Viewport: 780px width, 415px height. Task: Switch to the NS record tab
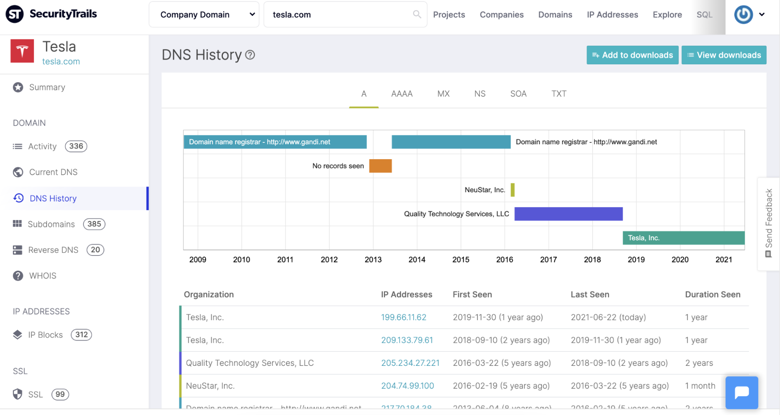point(480,94)
